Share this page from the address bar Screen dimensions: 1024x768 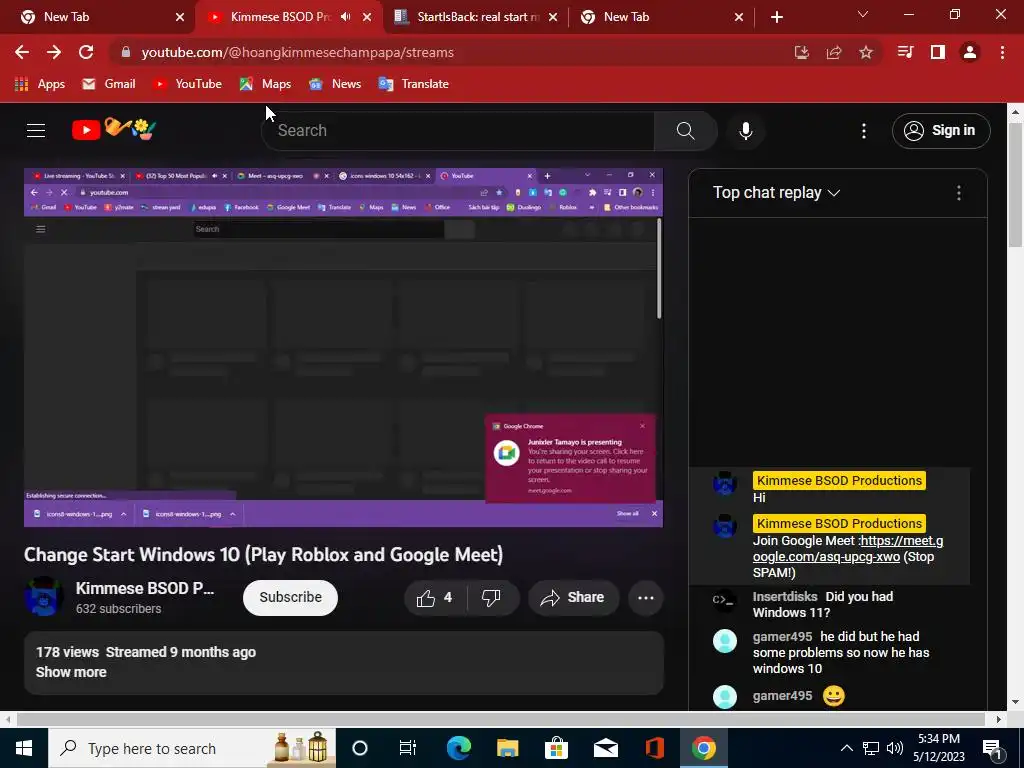pyautogui.click(x=833, y=52)
